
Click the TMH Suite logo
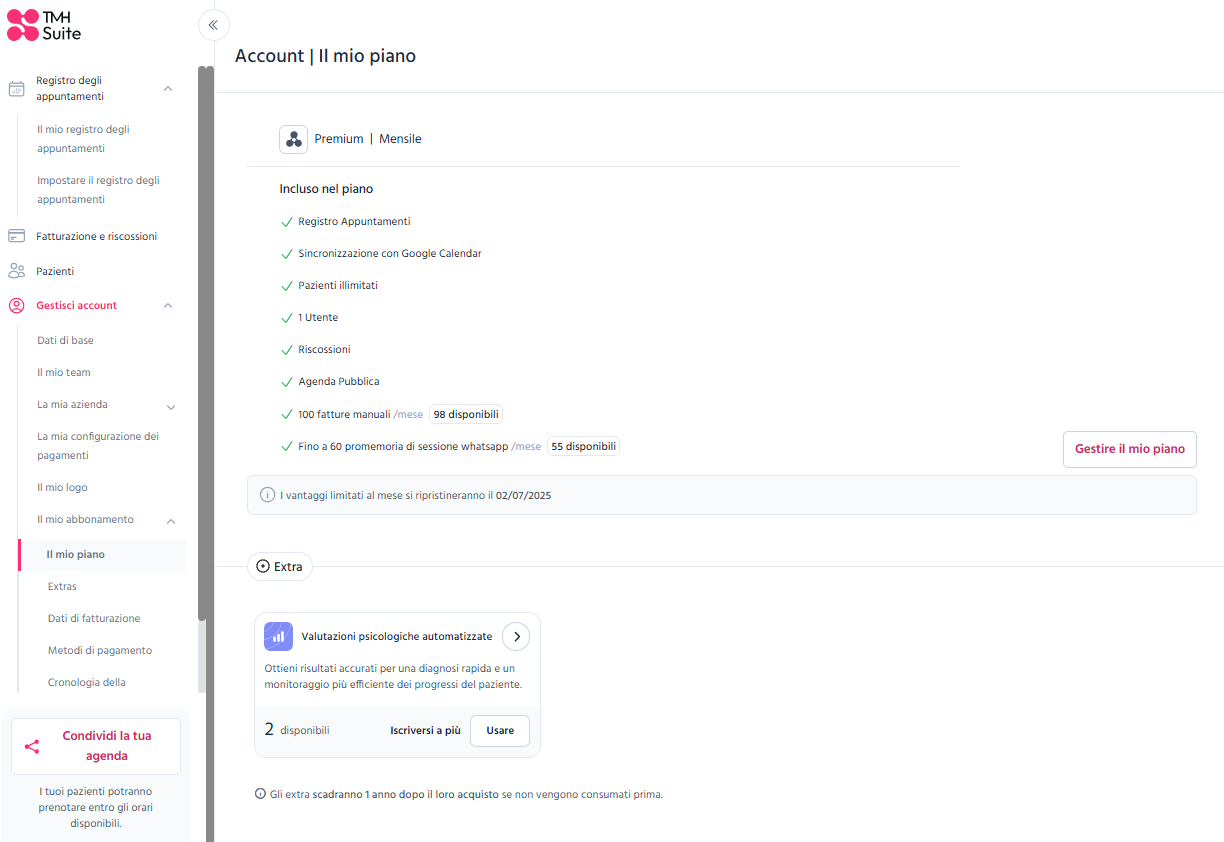tap(44, 25)
